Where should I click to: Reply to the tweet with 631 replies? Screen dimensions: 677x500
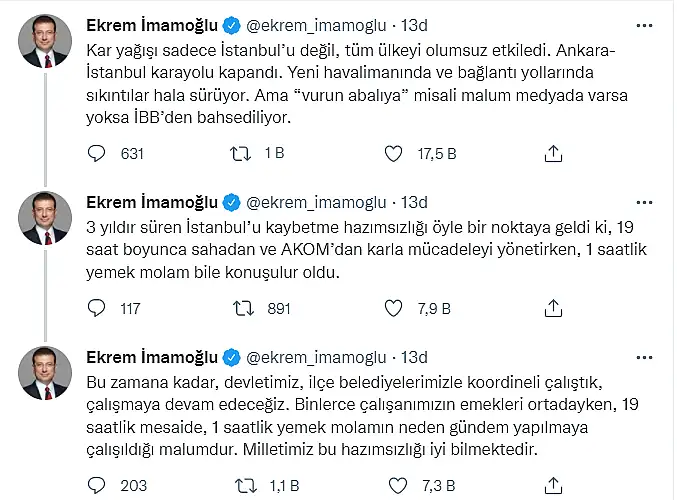pyautogui.click(x=96, y=154)
